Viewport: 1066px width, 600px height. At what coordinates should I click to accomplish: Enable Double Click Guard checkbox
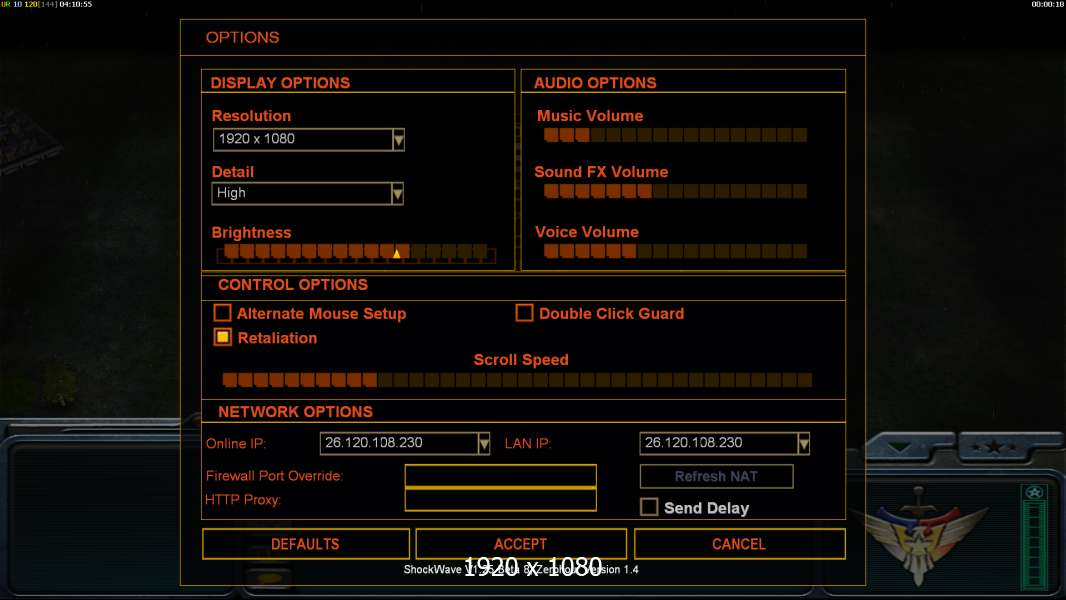point(524,313)
